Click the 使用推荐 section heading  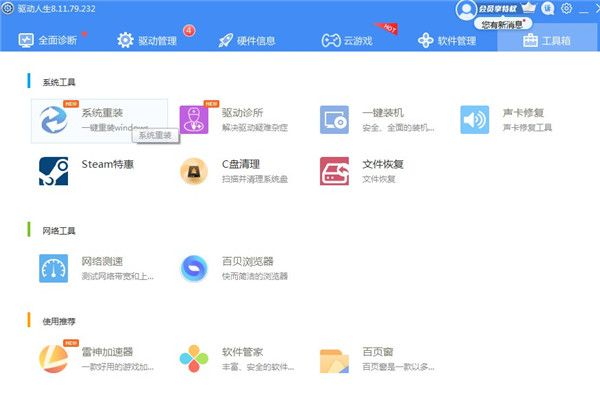[x=59, y=321]
